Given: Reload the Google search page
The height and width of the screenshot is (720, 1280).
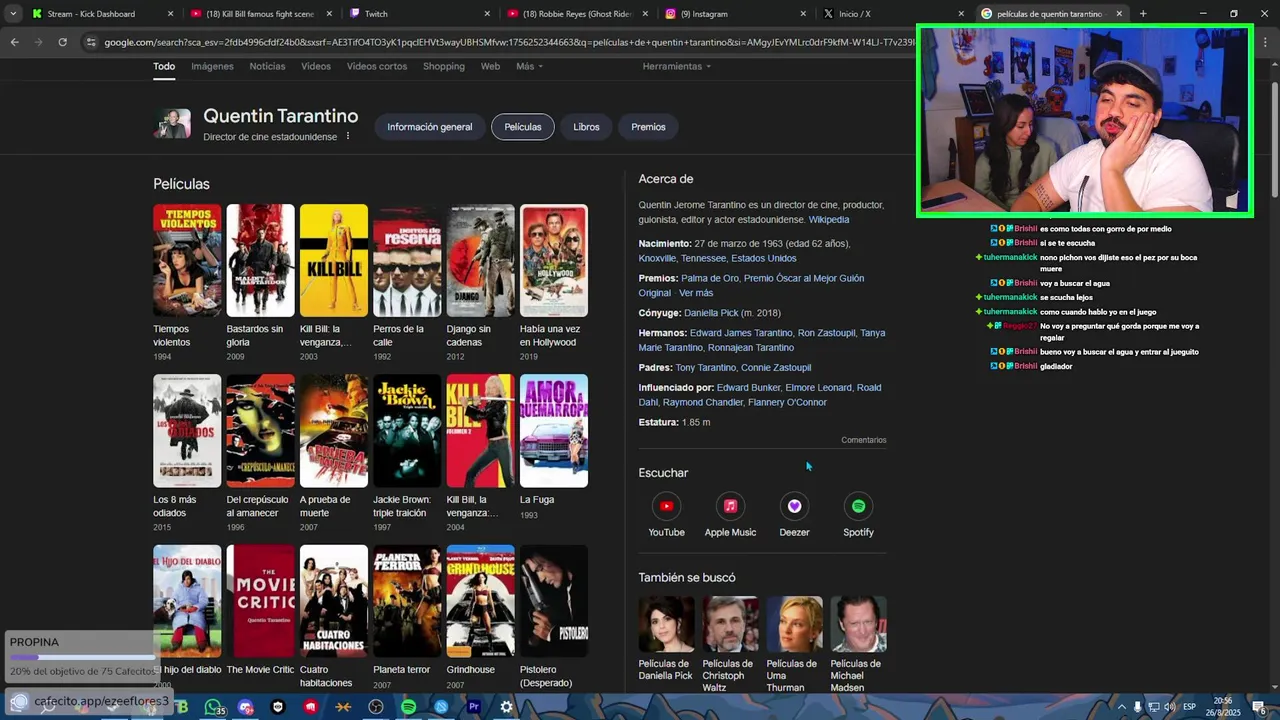Looking at the screenshot, I should (62, 42).
